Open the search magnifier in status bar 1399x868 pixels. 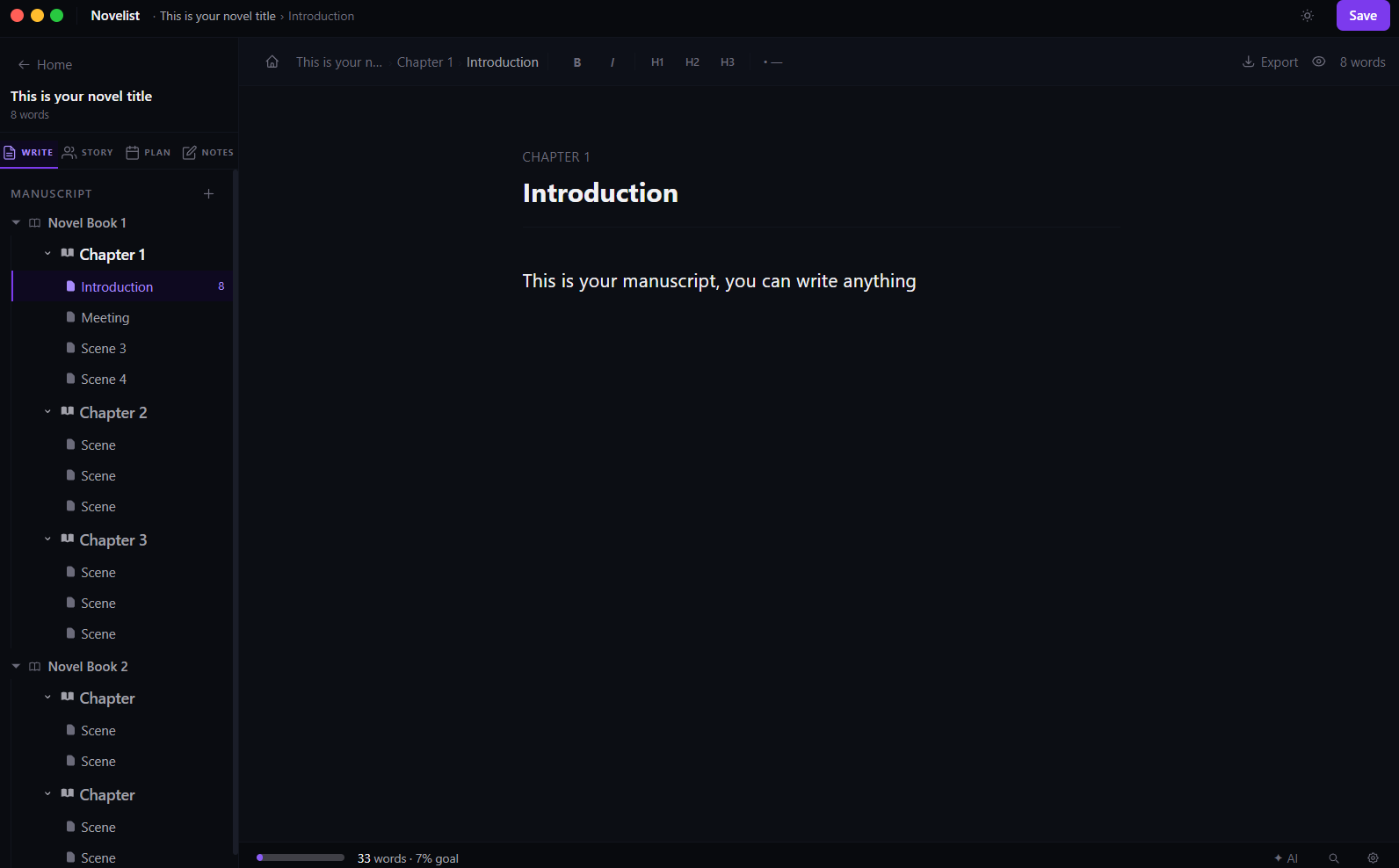point(1334,858)
